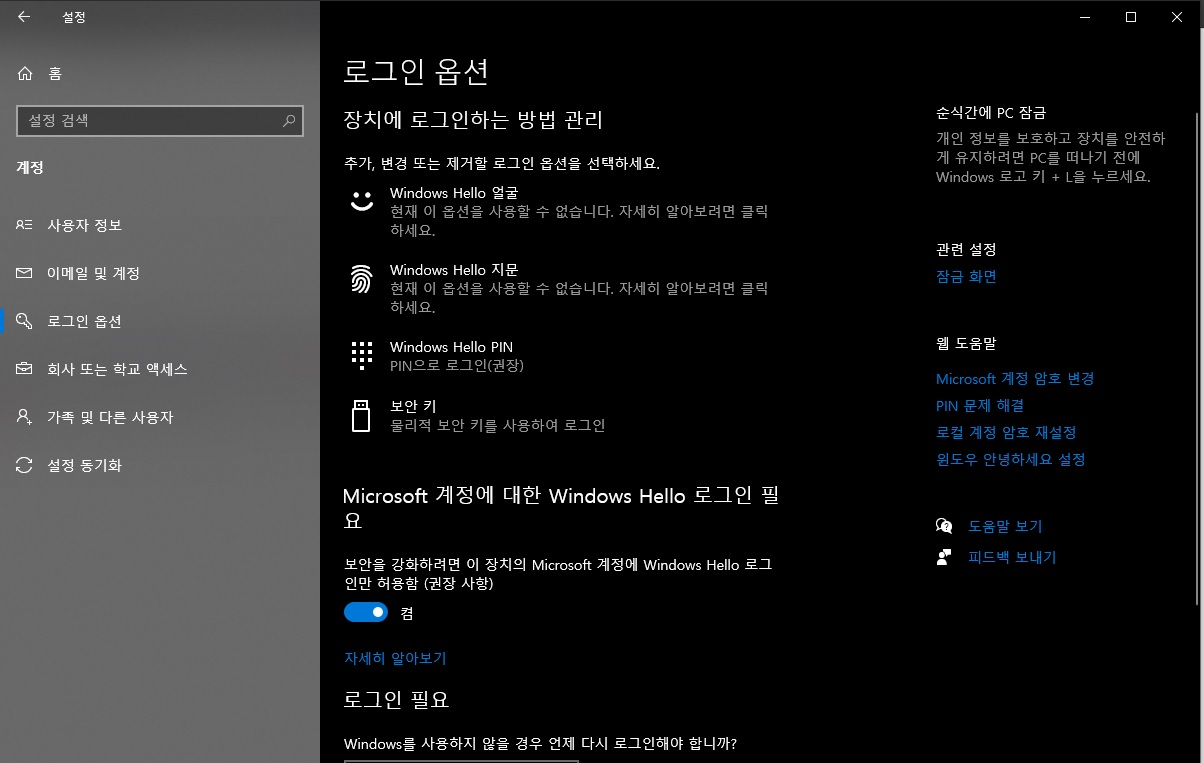Image resolution: width=1204 pixels, height=763 pixels.
Task: Open PIN 문제 해결 help link
Action: (x=980, y=406)
